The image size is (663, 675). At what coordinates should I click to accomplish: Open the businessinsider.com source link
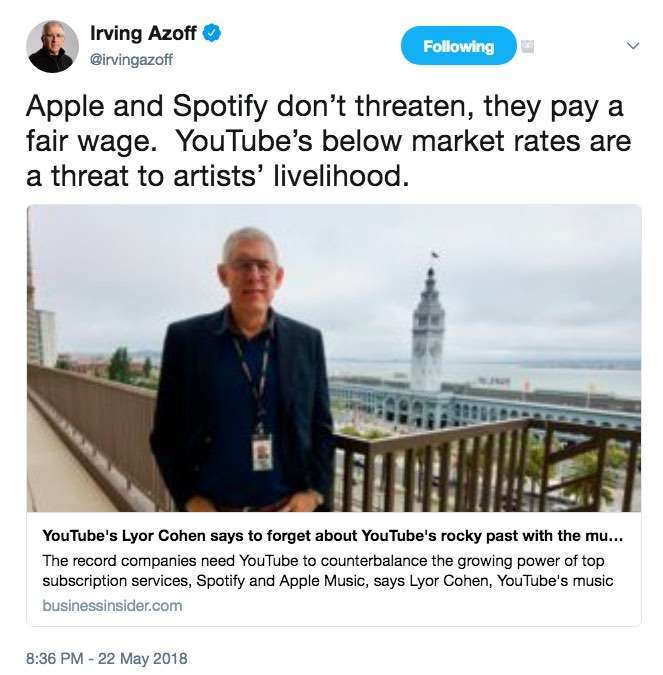tap(112, 606)
